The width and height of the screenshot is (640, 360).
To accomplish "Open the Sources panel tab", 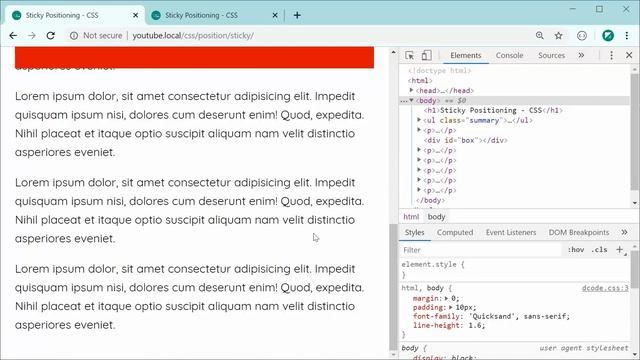I will pos(551,55).
